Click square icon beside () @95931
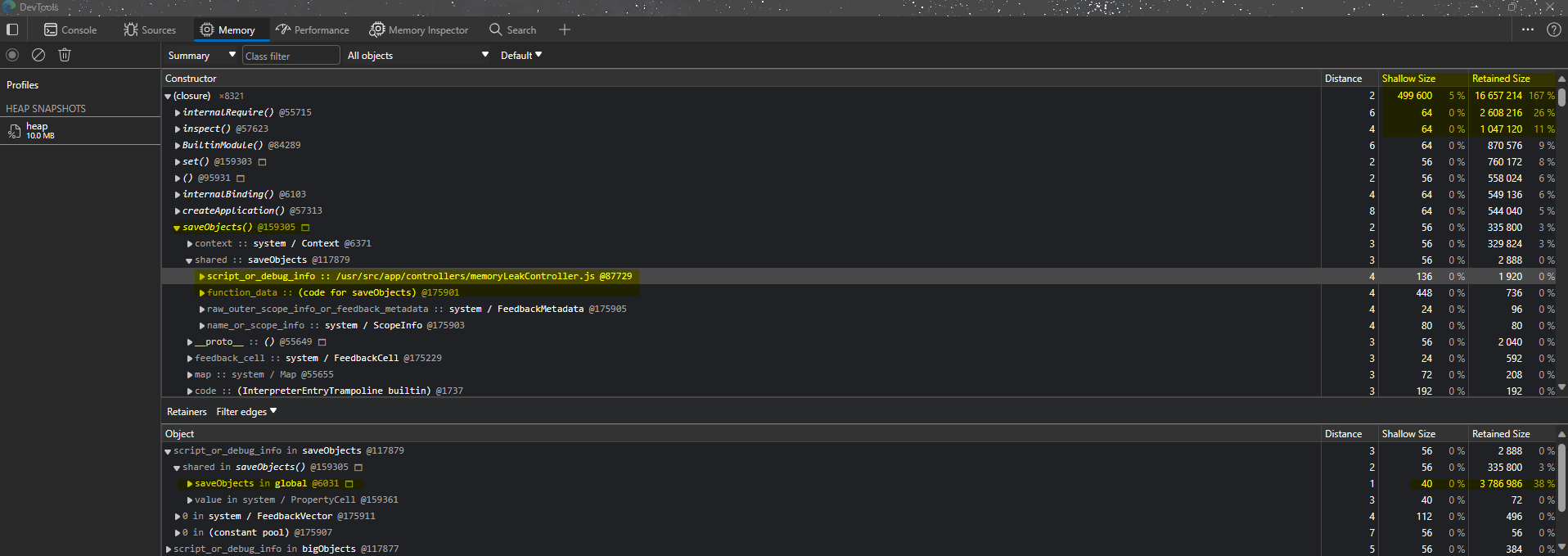1568x556 pixels. tap(241, 179)
